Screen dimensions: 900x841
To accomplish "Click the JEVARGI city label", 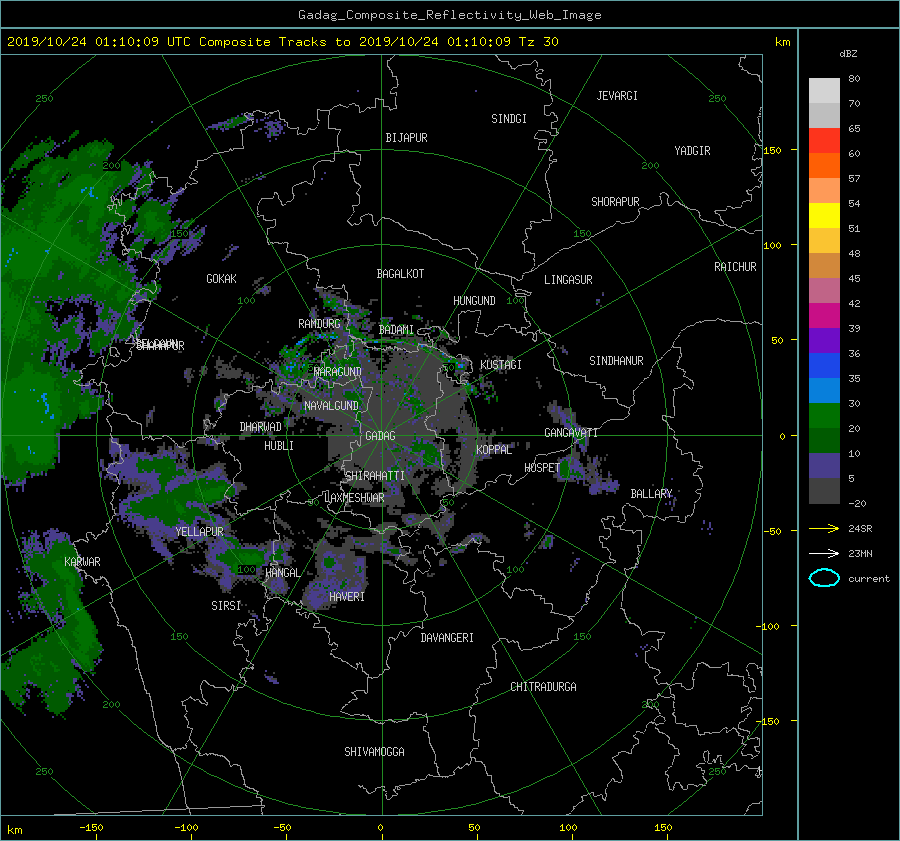I will [617, 96].
